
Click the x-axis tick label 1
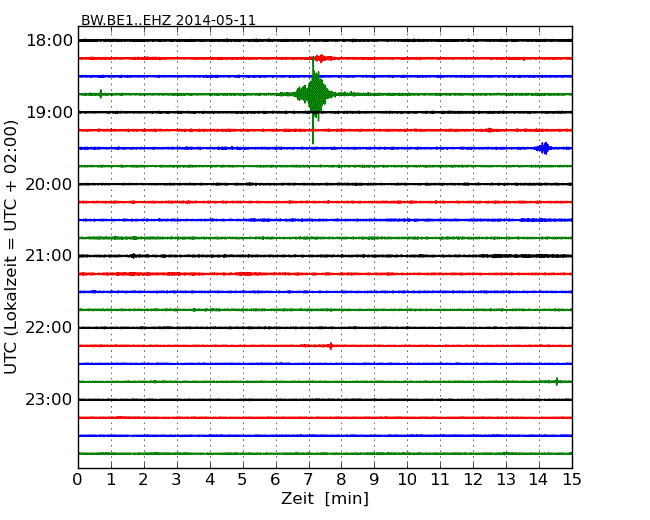click(111, 480)
